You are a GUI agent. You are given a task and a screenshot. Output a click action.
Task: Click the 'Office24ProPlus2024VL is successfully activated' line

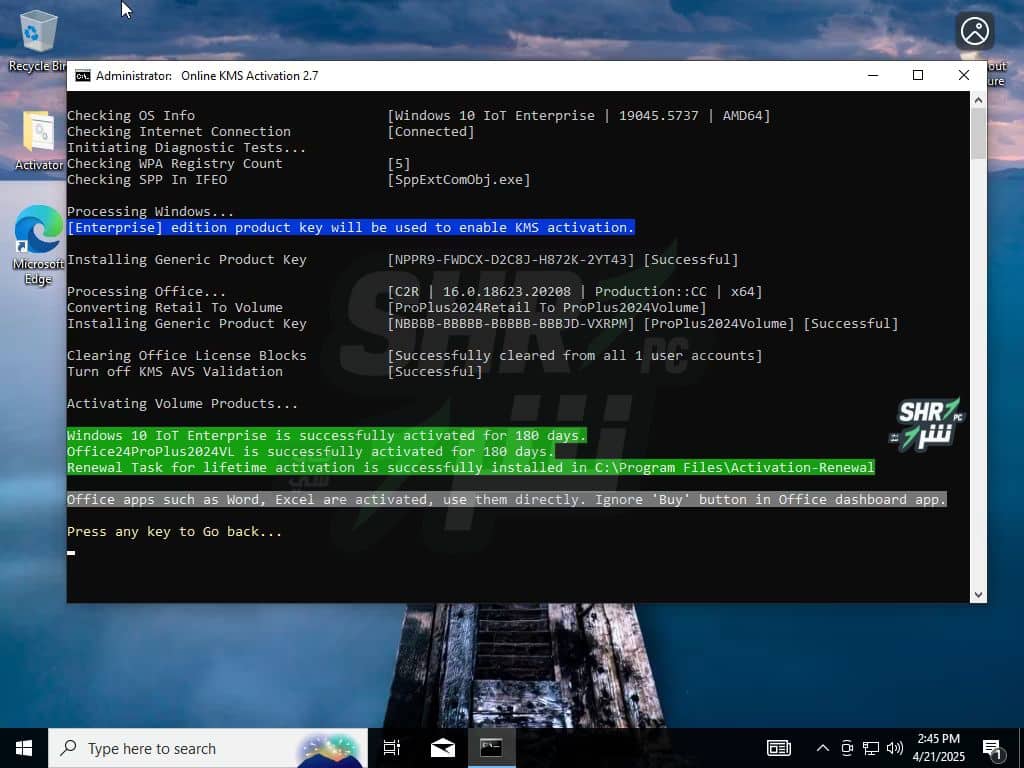point(310,451)
